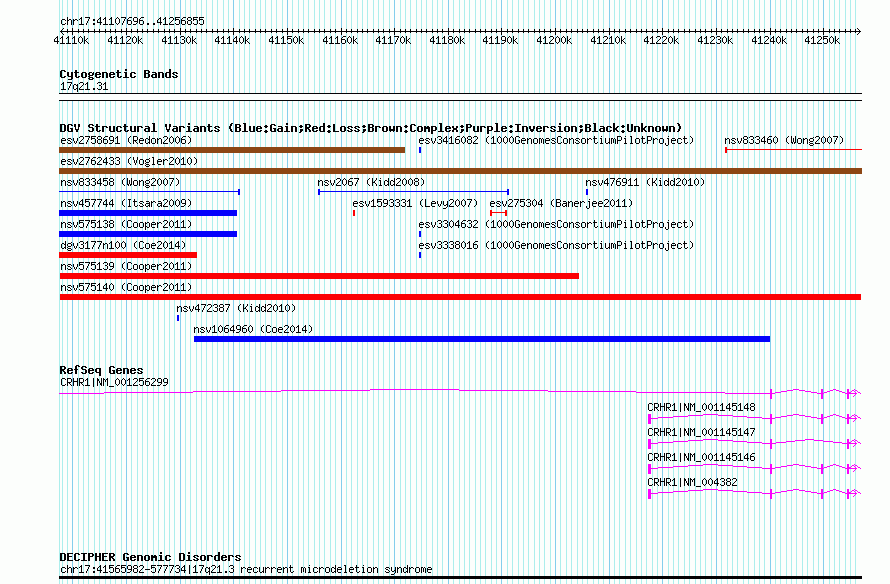Click the nsv476911 (Kidd2010) variant label
890x584 pixels.
(645, 182)
